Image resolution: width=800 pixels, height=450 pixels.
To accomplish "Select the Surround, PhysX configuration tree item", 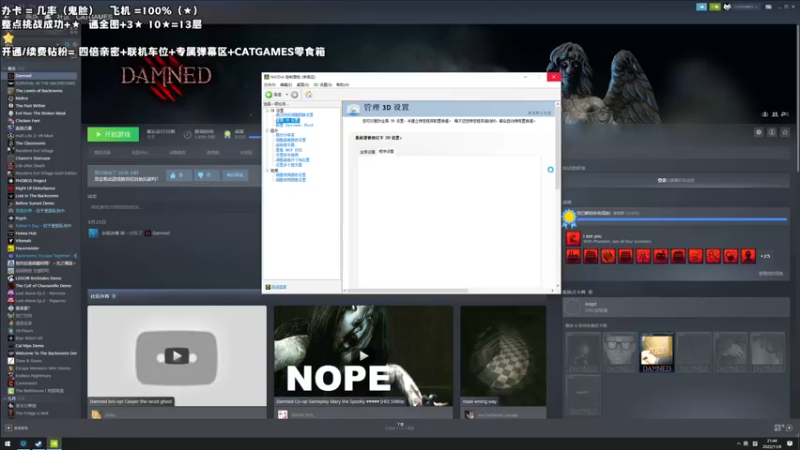I will [x=294, y=125].
